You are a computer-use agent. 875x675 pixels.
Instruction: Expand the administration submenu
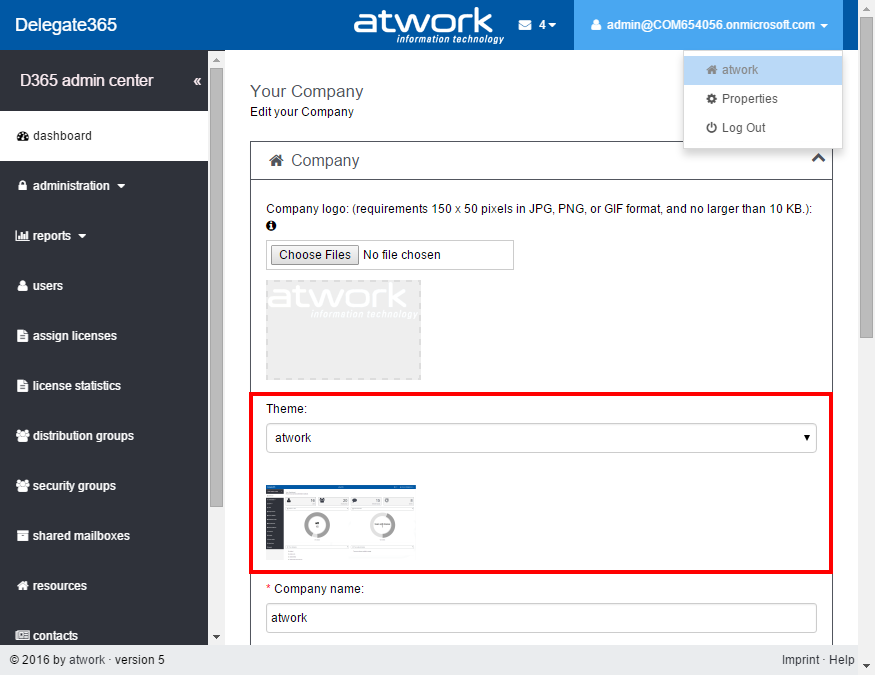point(72,186)
